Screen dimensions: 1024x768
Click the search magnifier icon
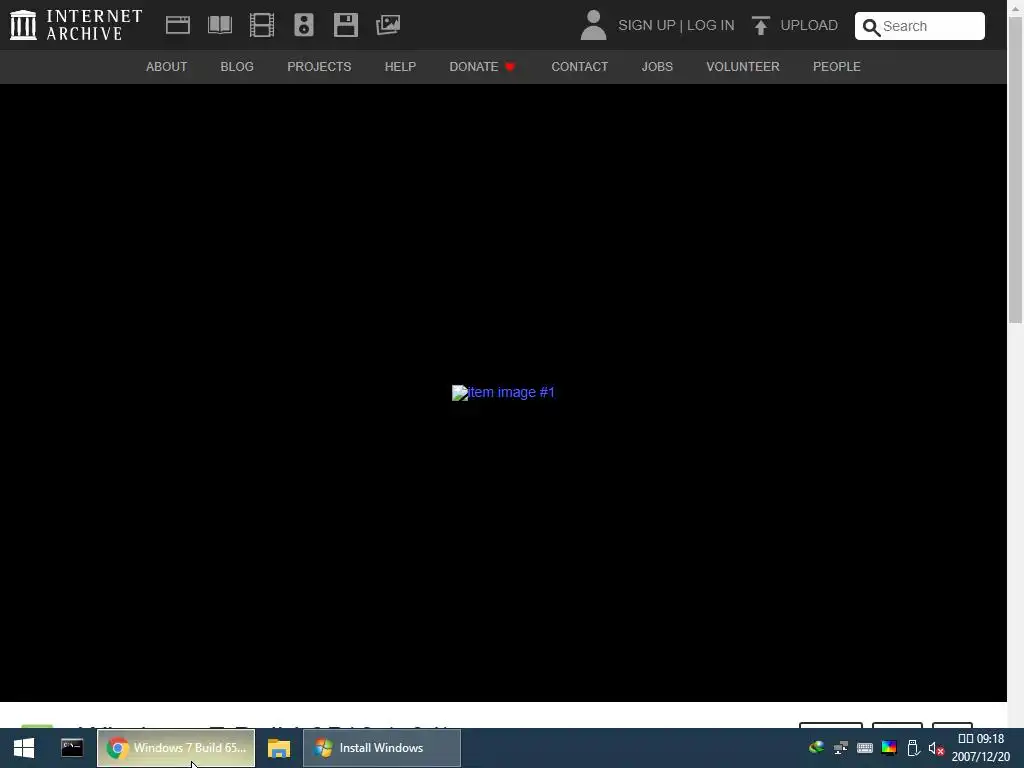(x=871, y=27)
